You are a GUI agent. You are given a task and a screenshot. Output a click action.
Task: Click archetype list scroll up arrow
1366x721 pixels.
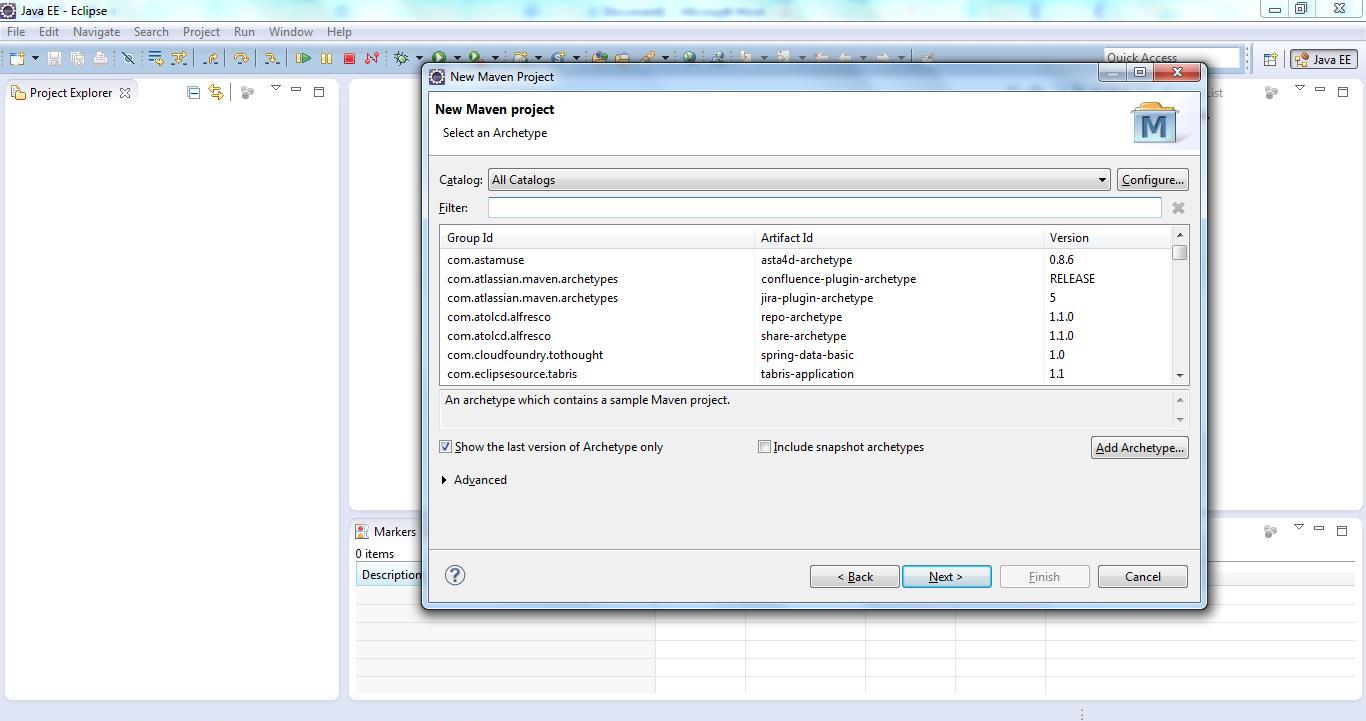1180,235
